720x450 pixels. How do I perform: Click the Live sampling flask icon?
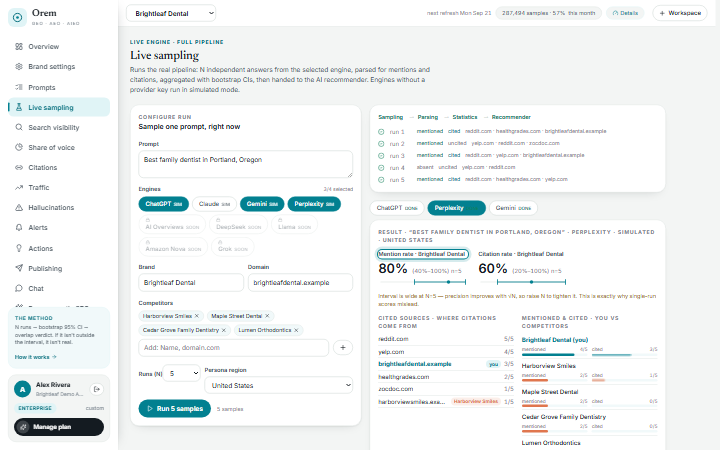pyautogui.click(x=19, y=107)
